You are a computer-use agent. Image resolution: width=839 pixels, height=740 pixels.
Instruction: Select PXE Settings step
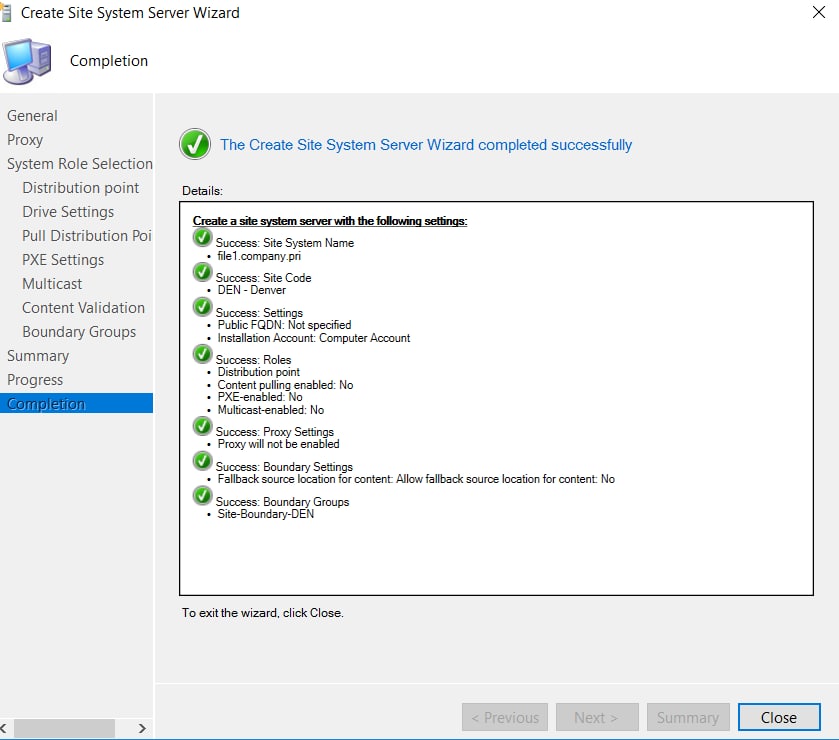click(63, 260)
